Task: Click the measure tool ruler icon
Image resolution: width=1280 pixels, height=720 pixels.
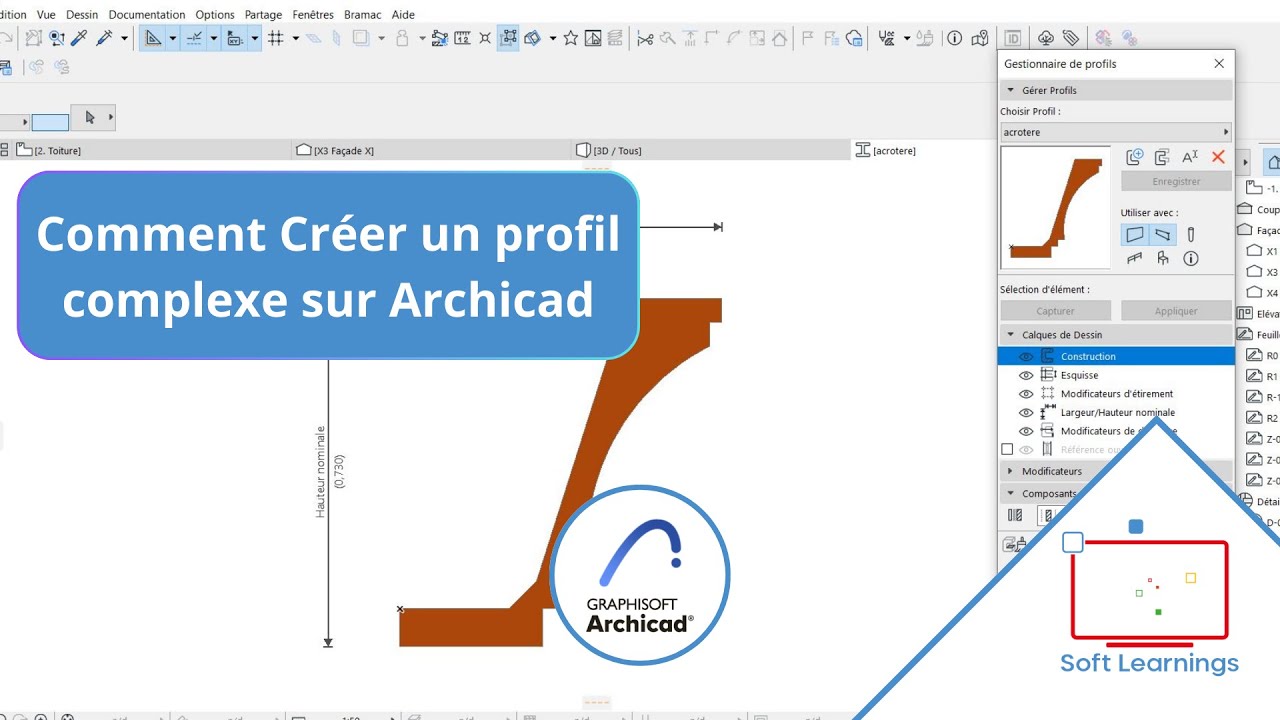Action: 462,38
